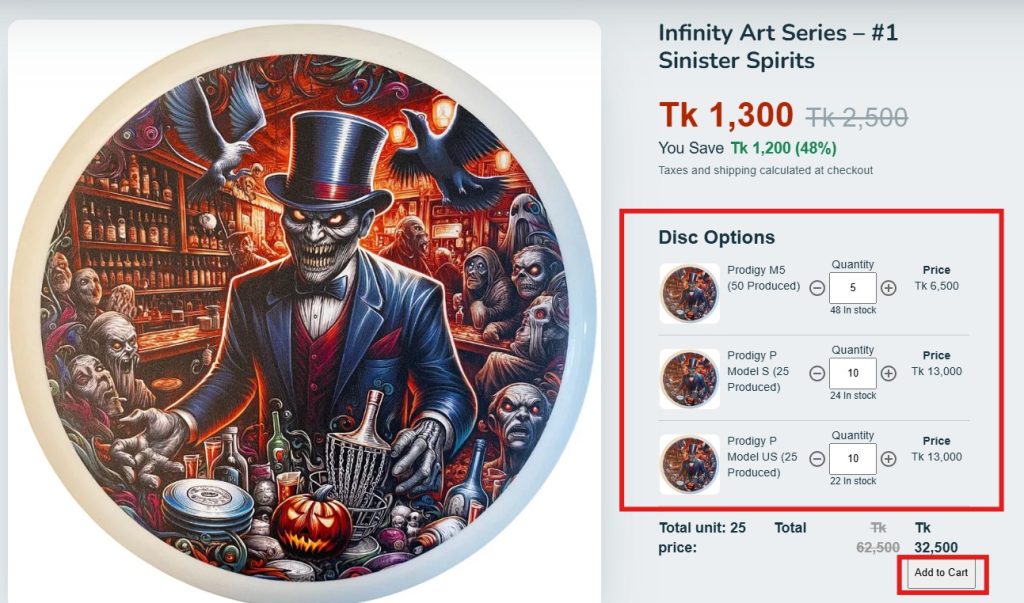The height and width of the screenshot is (603, 1024).
Task: Click the Prodigy M5 quantity input field
Action: [853, 288]
